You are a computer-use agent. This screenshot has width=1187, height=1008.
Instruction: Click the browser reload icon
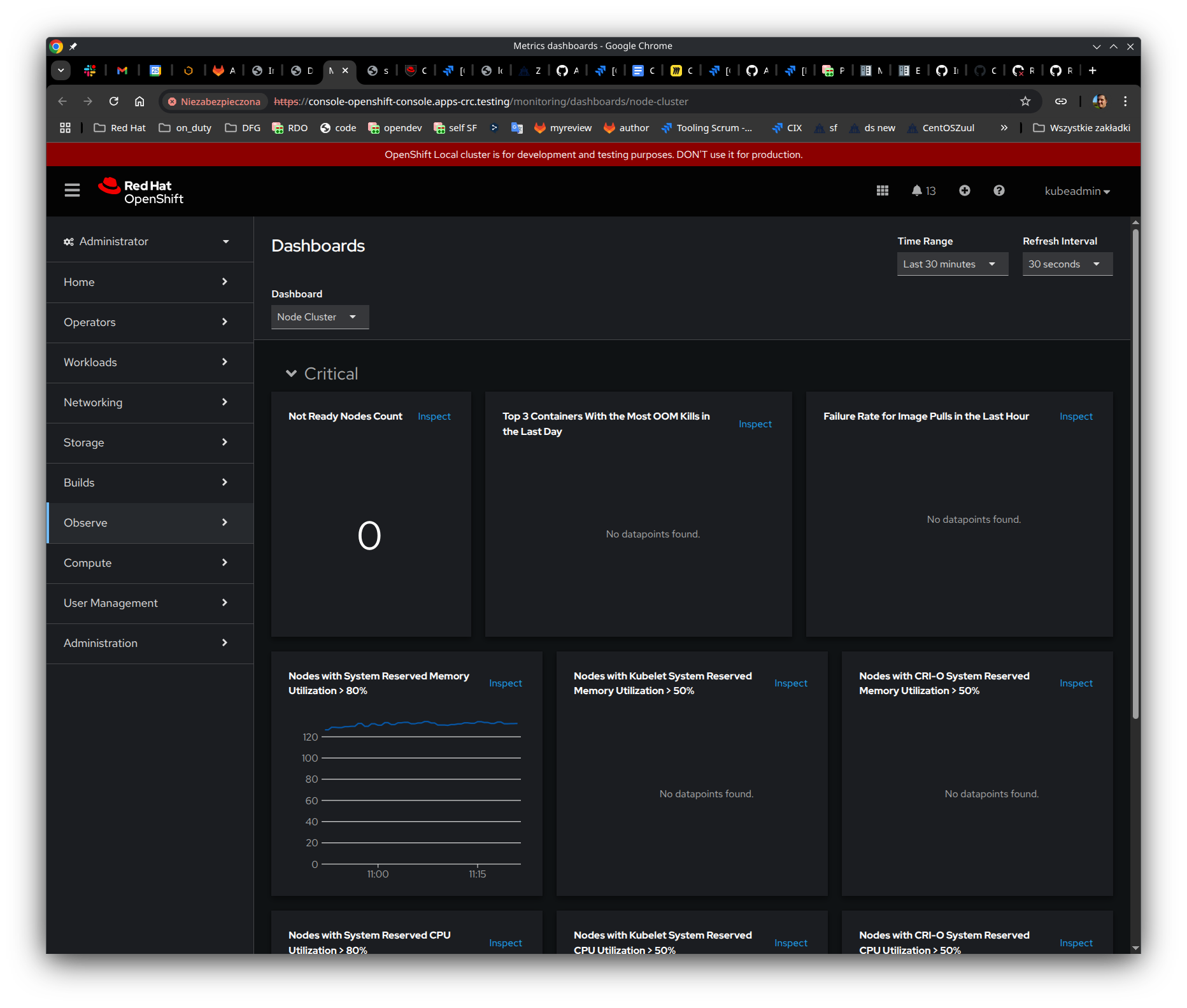click(114, 101)
